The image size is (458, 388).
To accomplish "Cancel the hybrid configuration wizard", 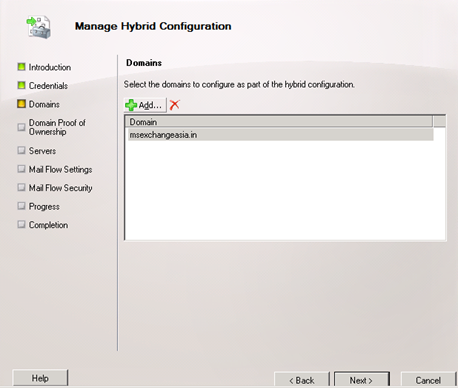I will click(x=428, y=380).
